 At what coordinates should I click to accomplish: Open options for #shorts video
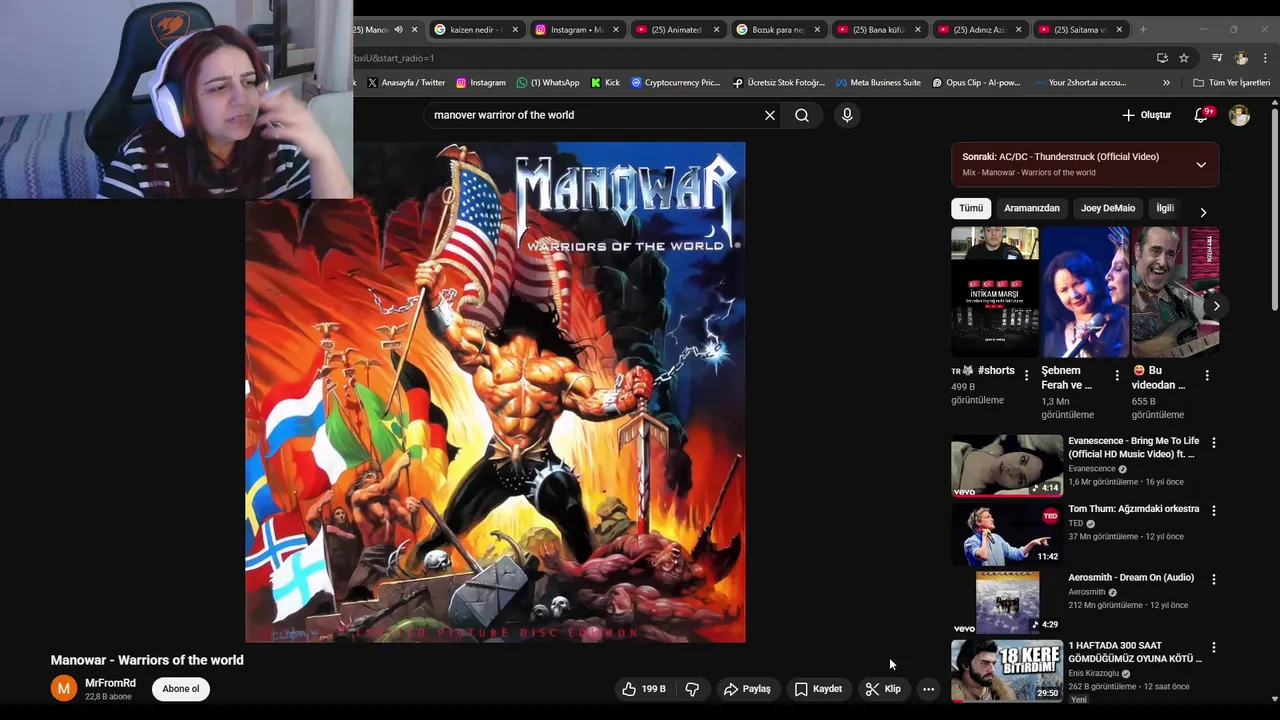(x=1026, y=376)
